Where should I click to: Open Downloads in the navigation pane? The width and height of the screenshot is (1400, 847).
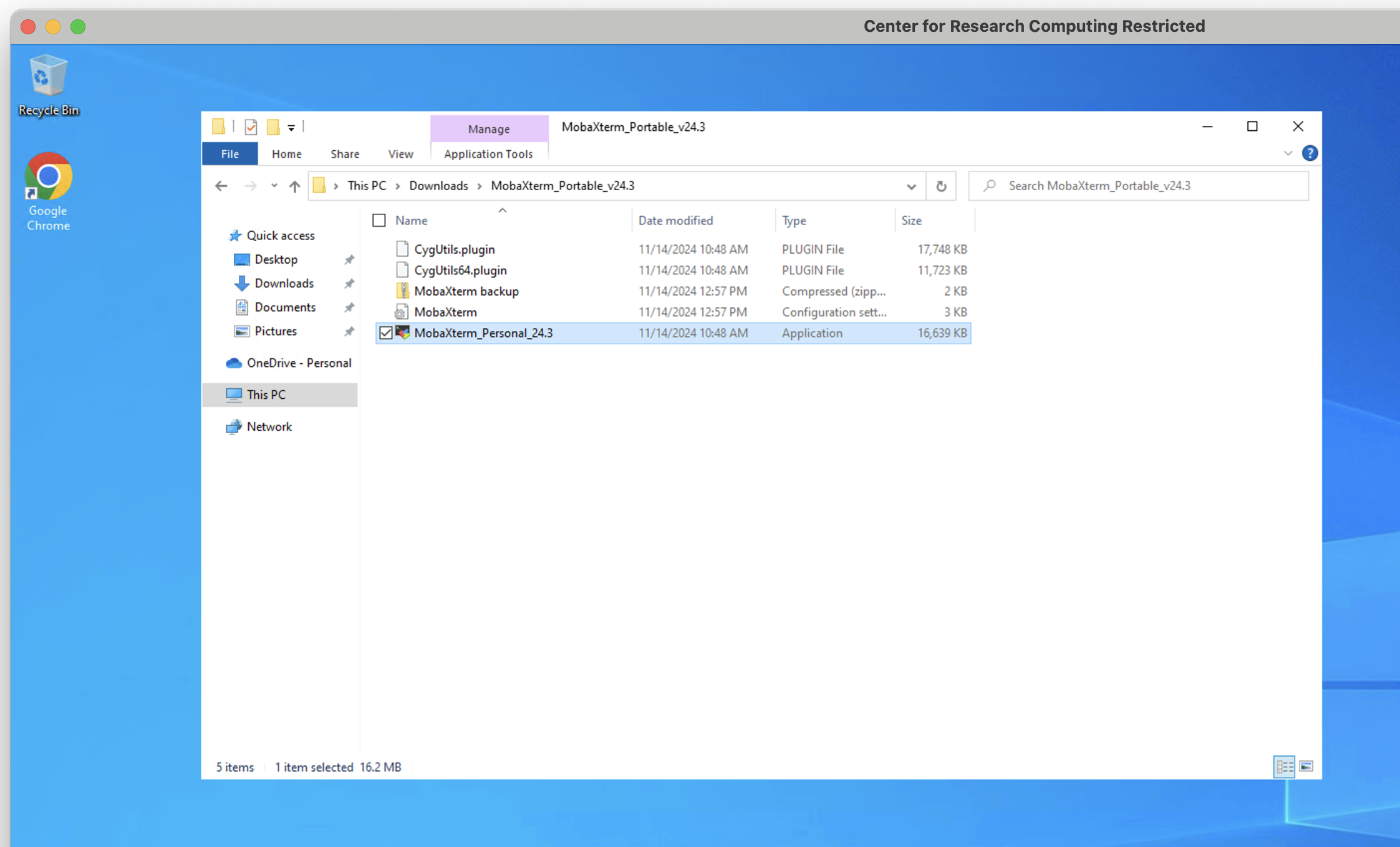pos(284,284)
